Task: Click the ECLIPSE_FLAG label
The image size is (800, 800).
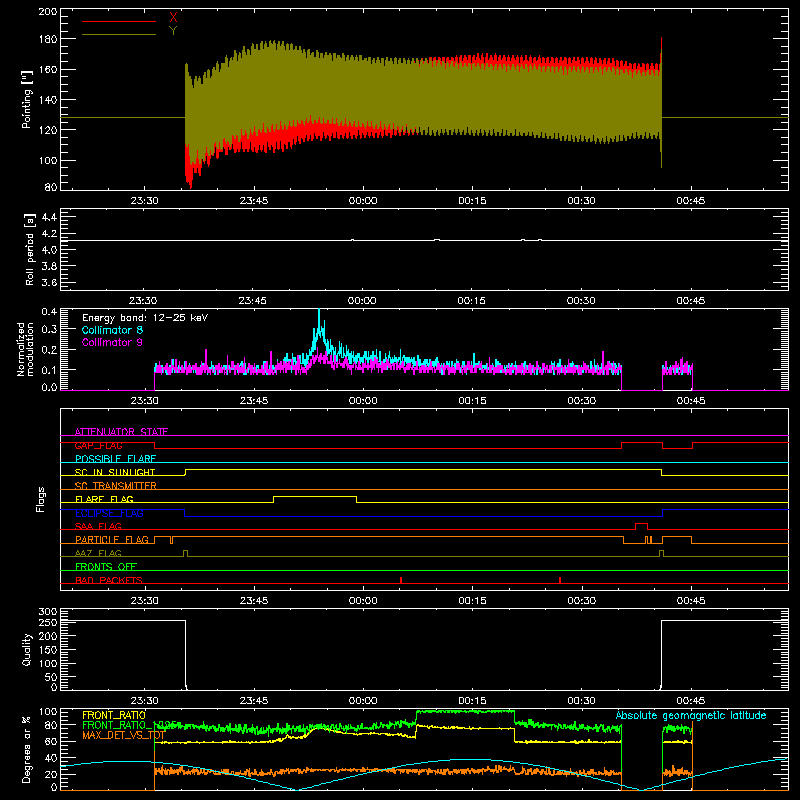Action: 109,513
